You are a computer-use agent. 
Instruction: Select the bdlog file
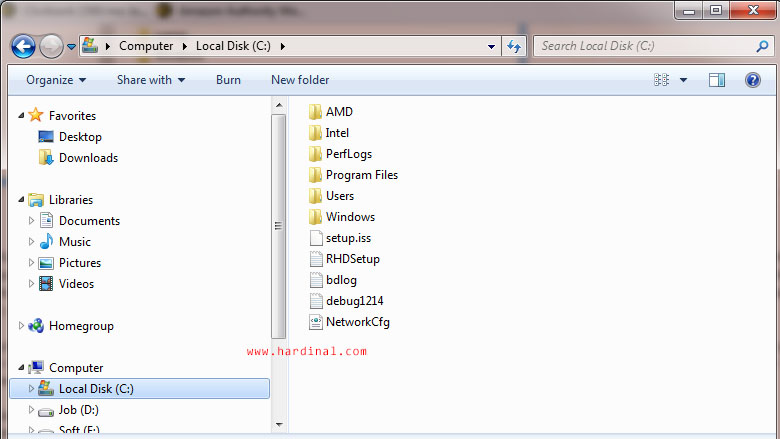click(333, 280)
